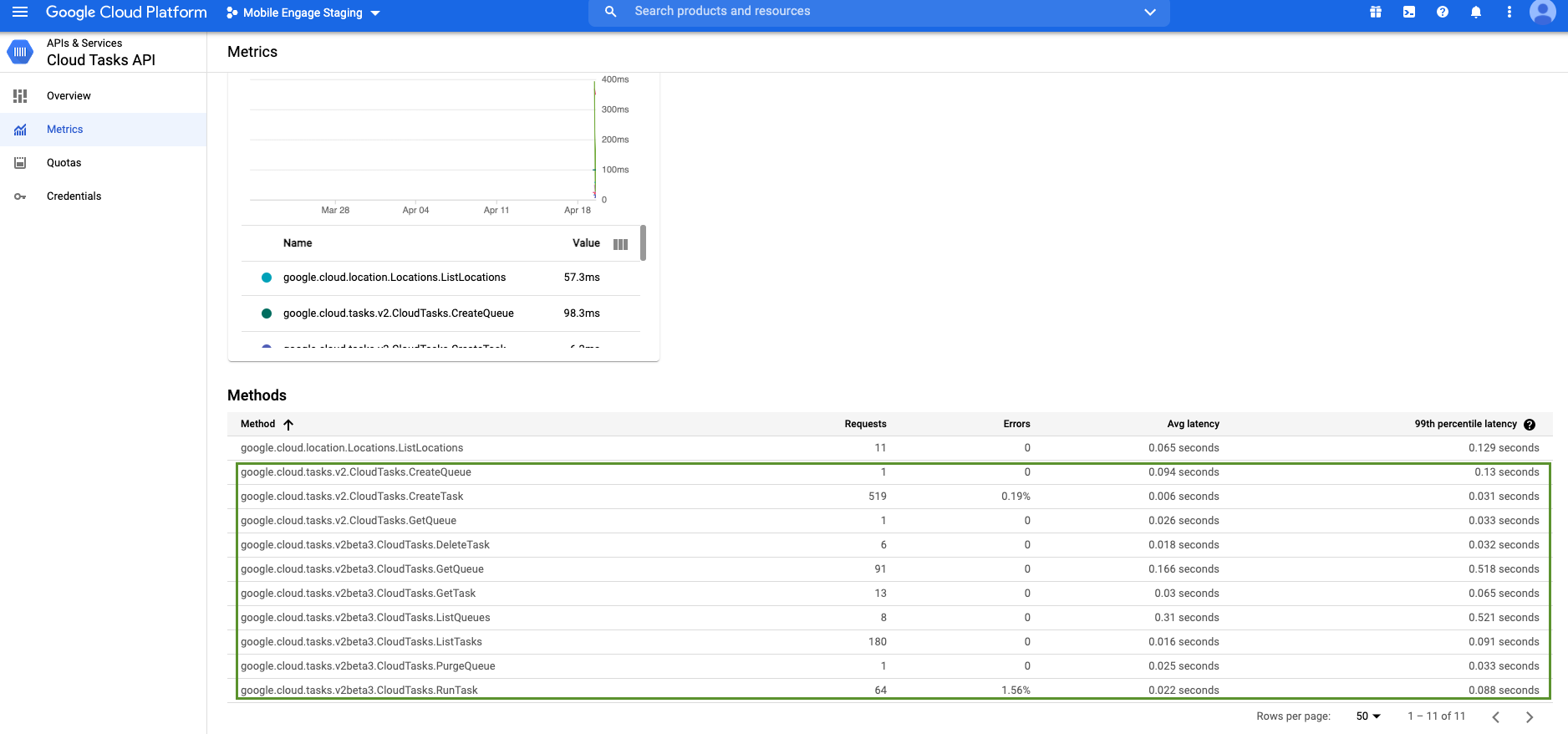Viewport: 1568px width, 734px height.
Task: Click the 99th percentile latency help icon
Action: pos(1530,425)
